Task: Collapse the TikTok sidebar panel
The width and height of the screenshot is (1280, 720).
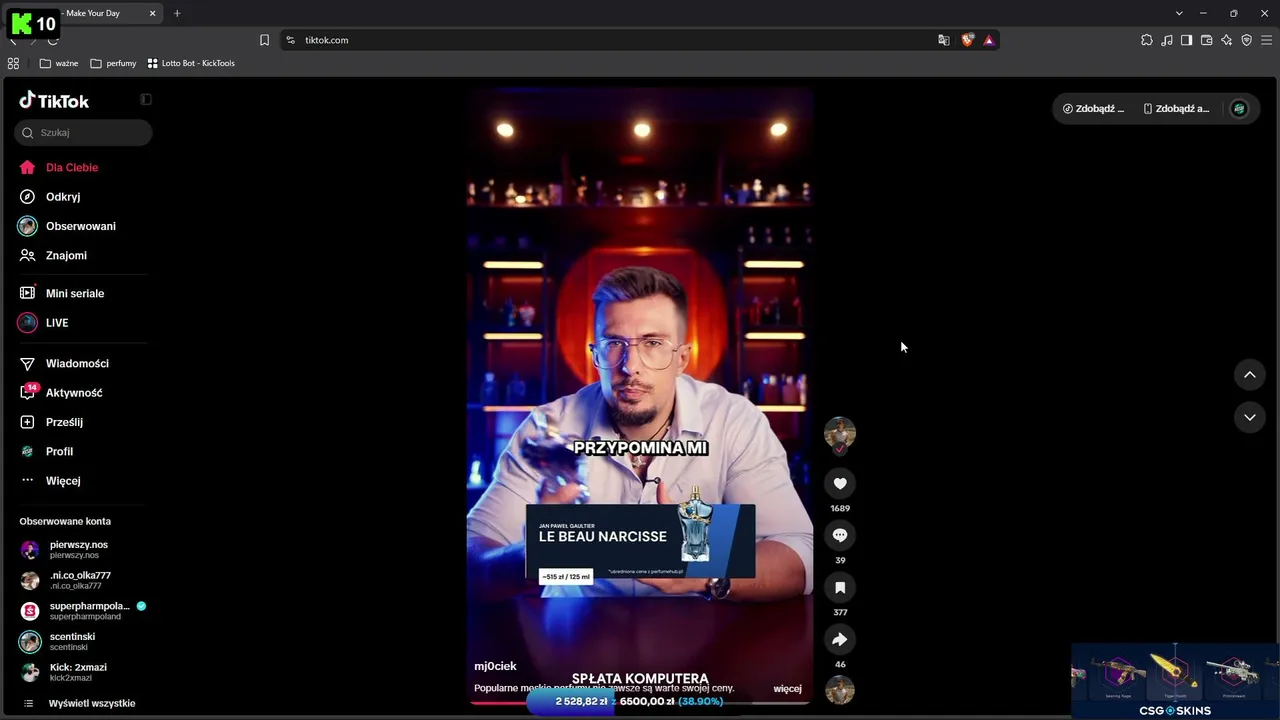Action: [146, 99]
